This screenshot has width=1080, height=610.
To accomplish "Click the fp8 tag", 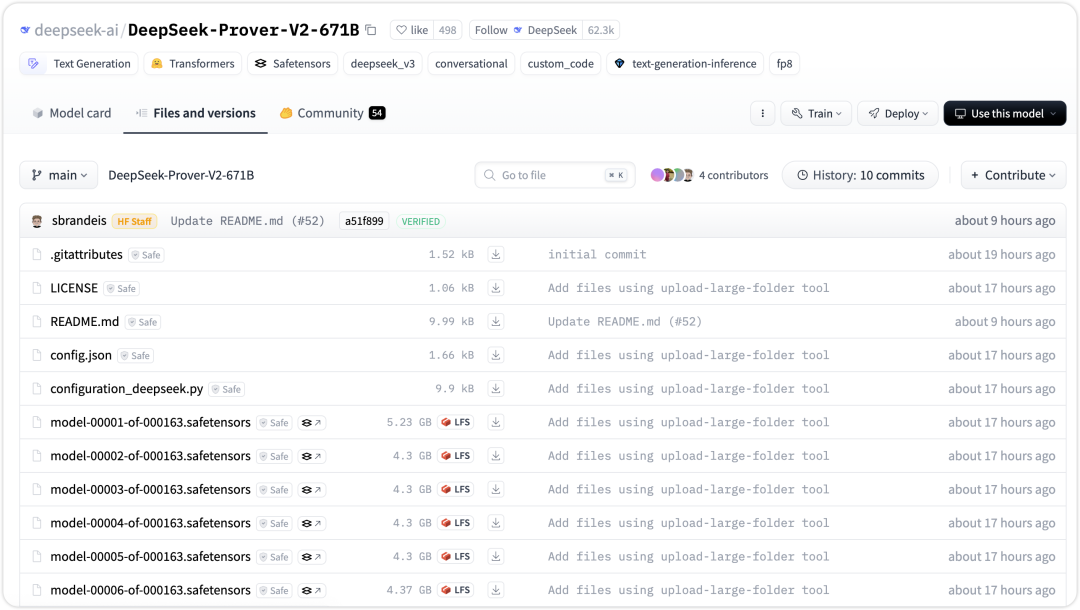I will click(x=785, y=63).
